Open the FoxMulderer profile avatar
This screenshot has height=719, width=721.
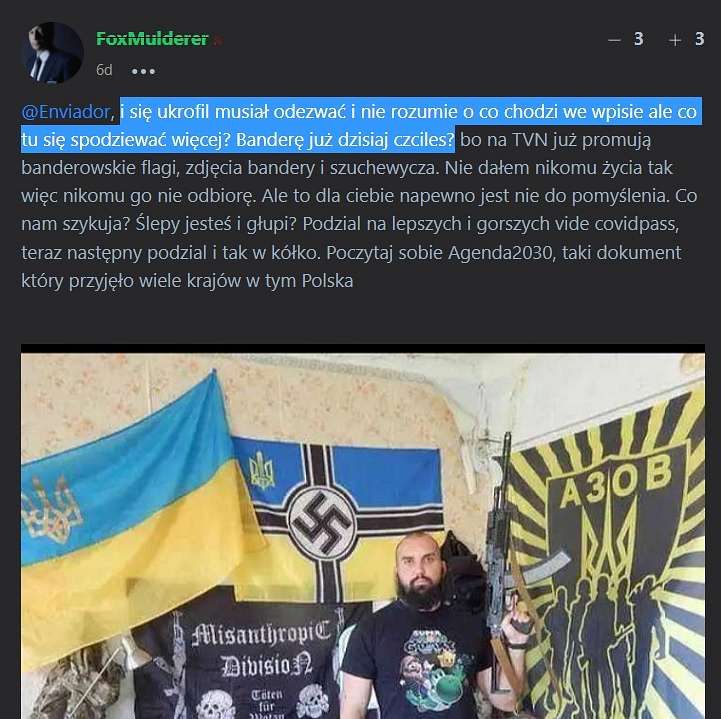[x=53, y=52]
